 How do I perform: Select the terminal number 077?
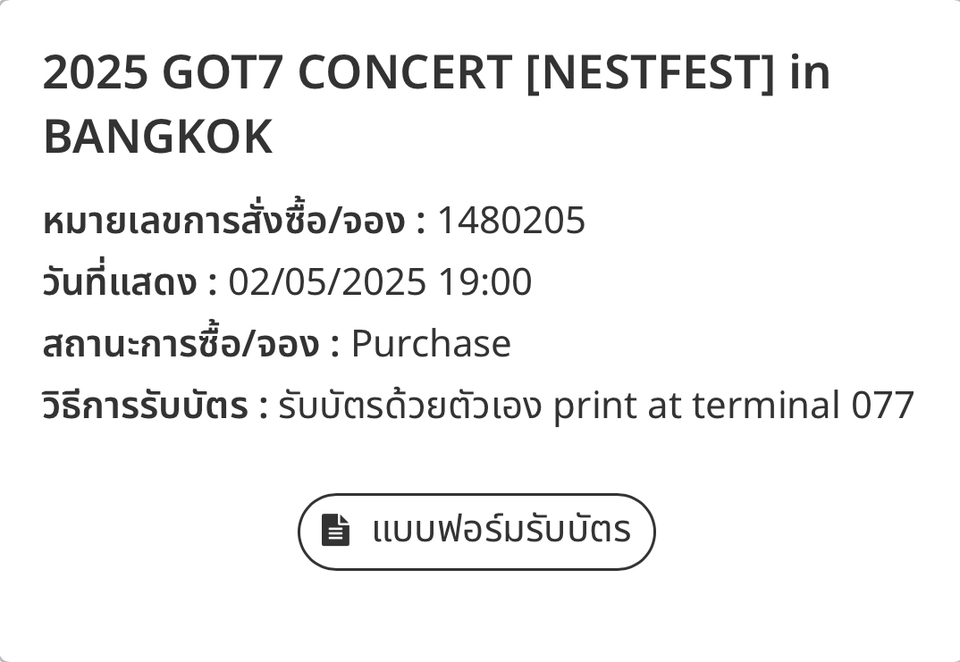coord(883,406)
